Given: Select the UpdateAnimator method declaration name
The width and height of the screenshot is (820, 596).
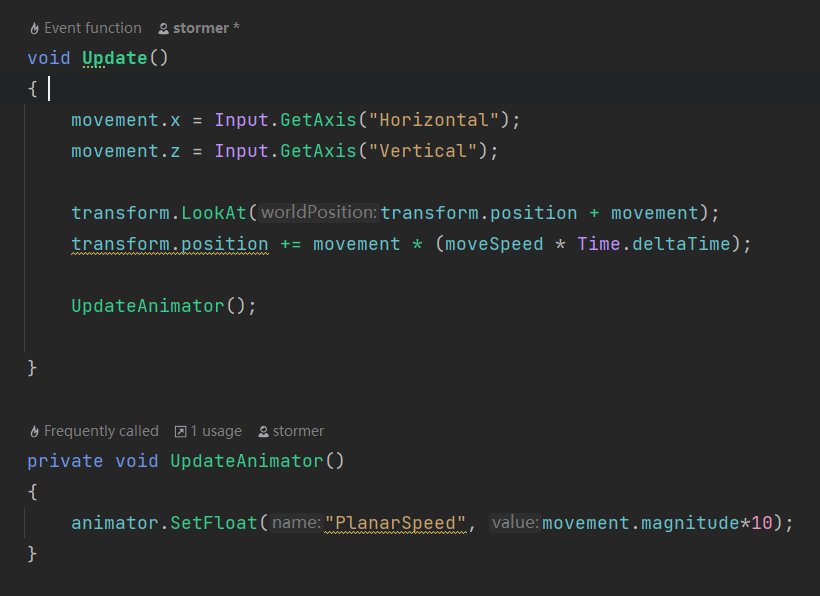Looking at the screenshot, I should tap(250, 461).
